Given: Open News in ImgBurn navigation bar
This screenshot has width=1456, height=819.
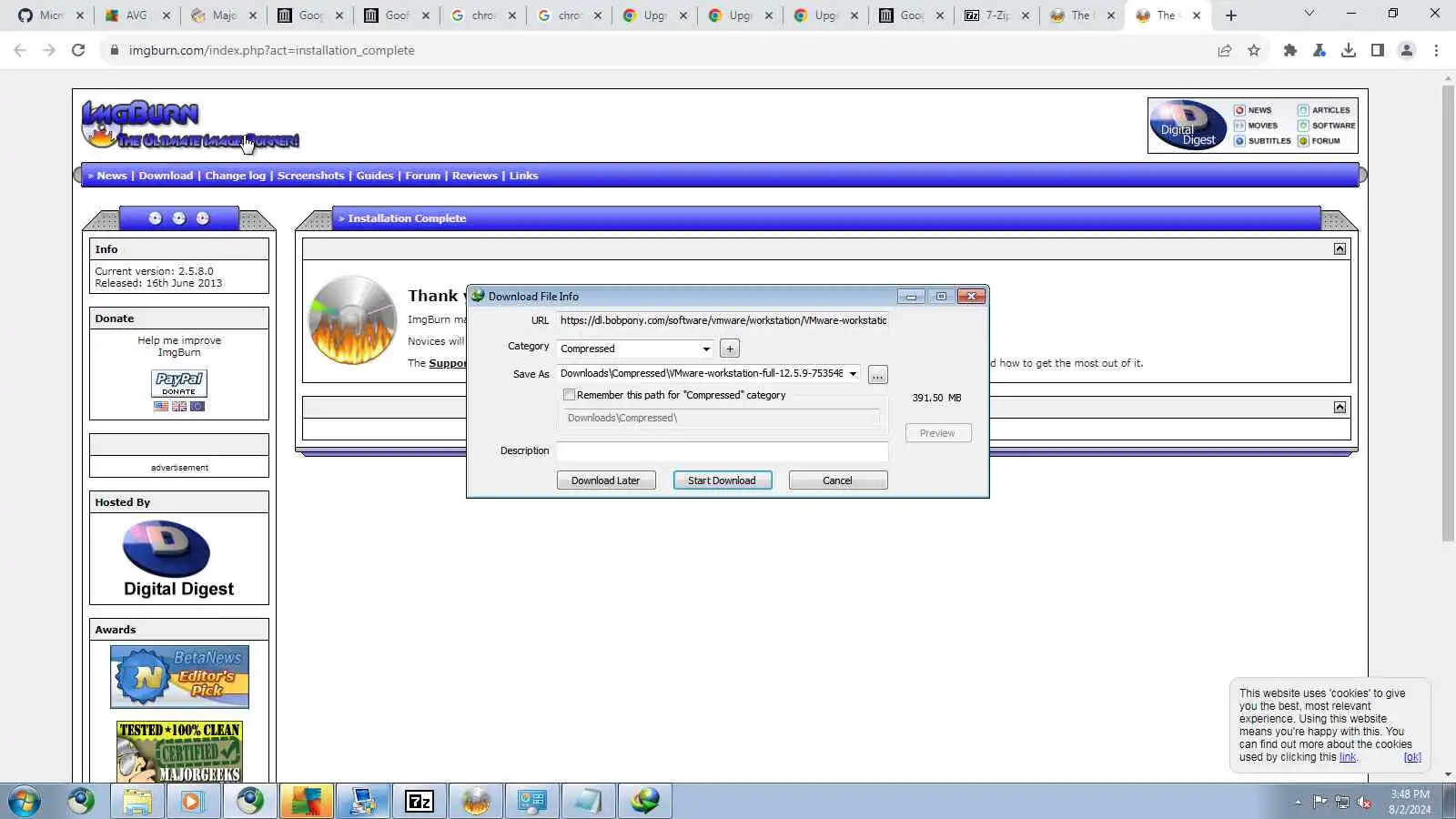Looking at the screenshot, I should click(112, 176).
